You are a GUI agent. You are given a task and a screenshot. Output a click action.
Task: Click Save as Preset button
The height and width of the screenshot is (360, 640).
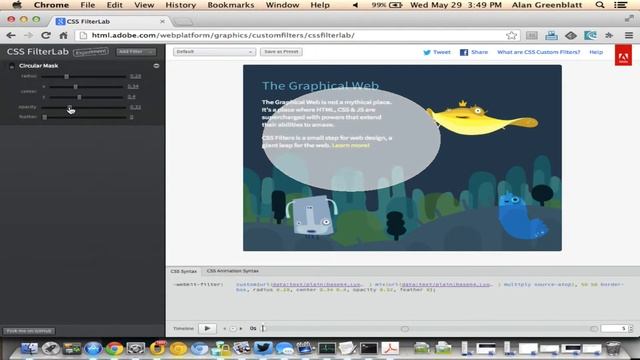[281, 52]
